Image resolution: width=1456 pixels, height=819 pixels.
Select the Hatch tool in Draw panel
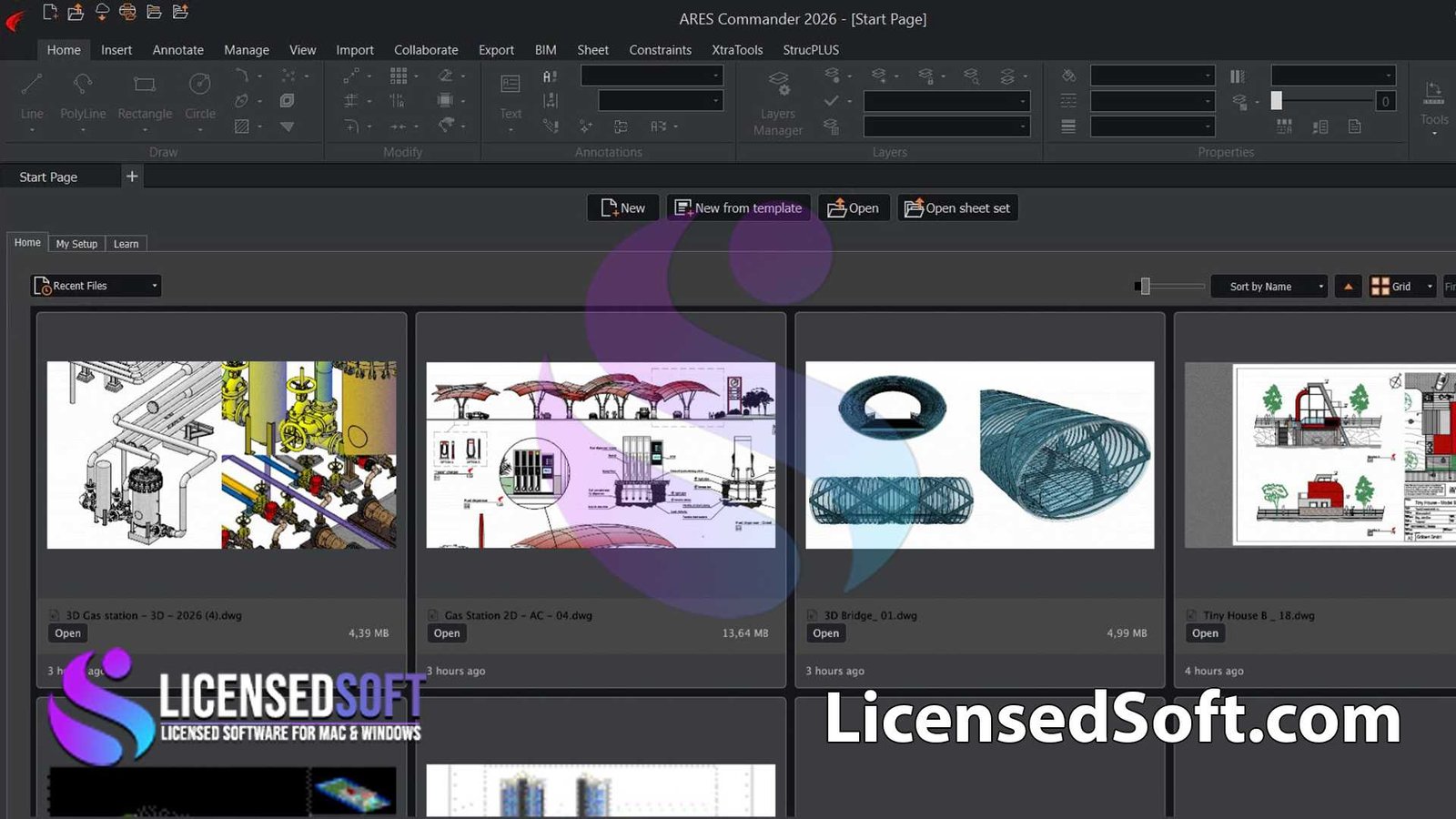tap(242, 126)
